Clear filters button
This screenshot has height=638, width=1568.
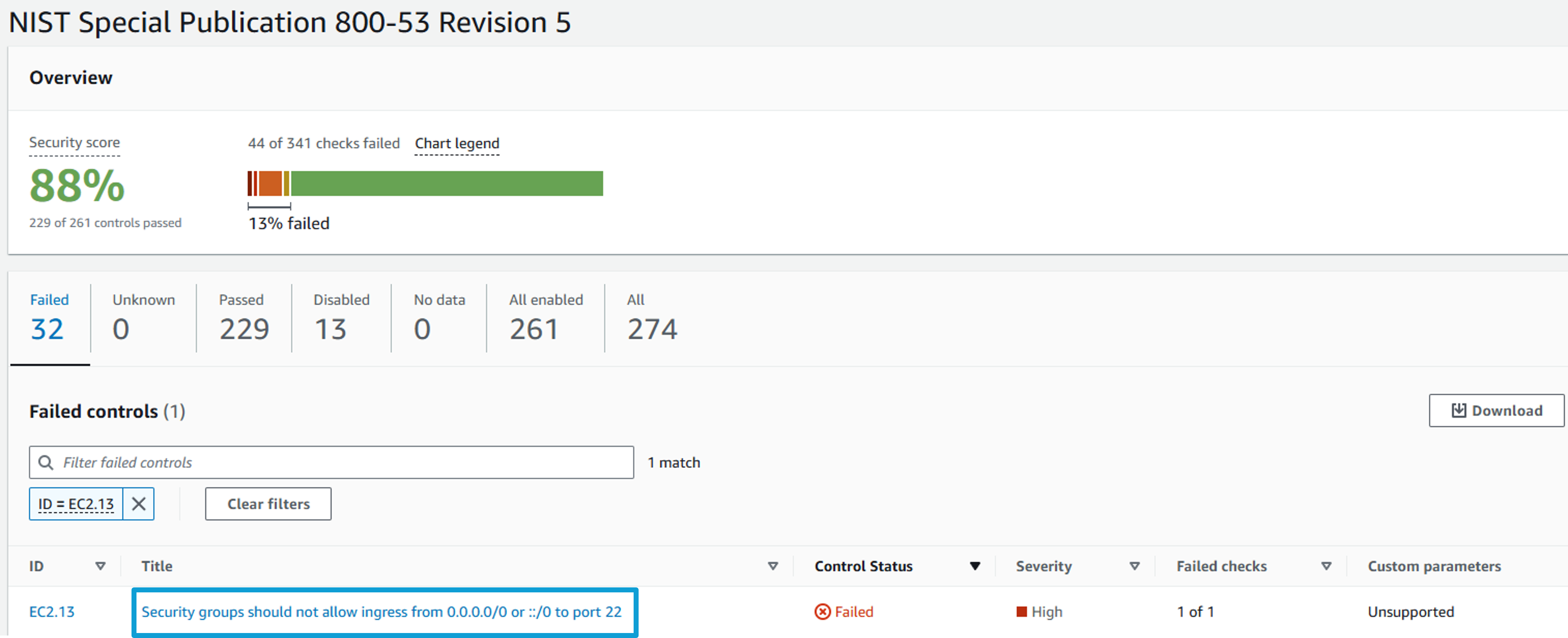pos(268,504)
